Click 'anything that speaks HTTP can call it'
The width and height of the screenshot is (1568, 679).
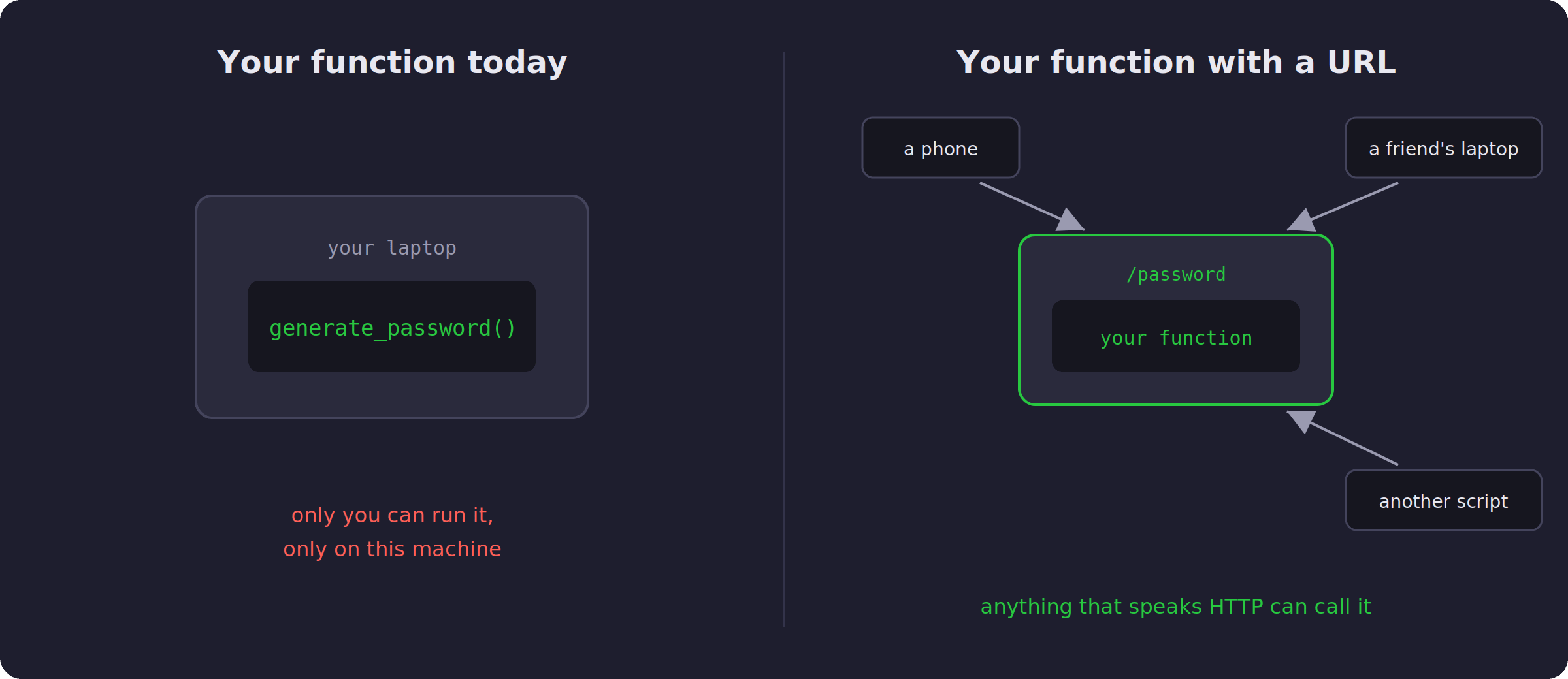pos(1176,607)
